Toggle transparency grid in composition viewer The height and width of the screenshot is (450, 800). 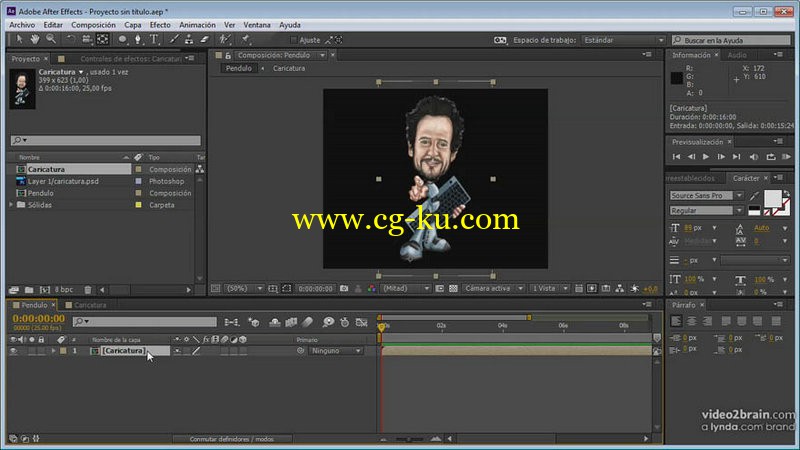click(453, 289)
